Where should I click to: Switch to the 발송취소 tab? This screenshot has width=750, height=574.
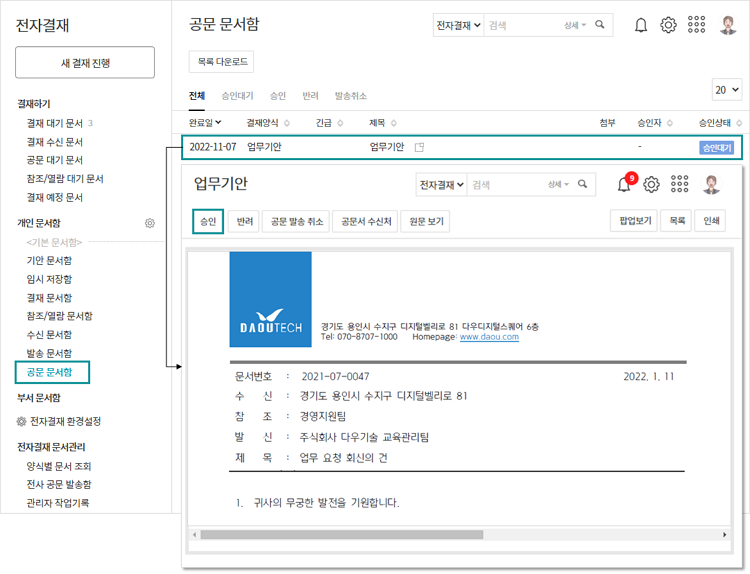click(x=350, y=96)
